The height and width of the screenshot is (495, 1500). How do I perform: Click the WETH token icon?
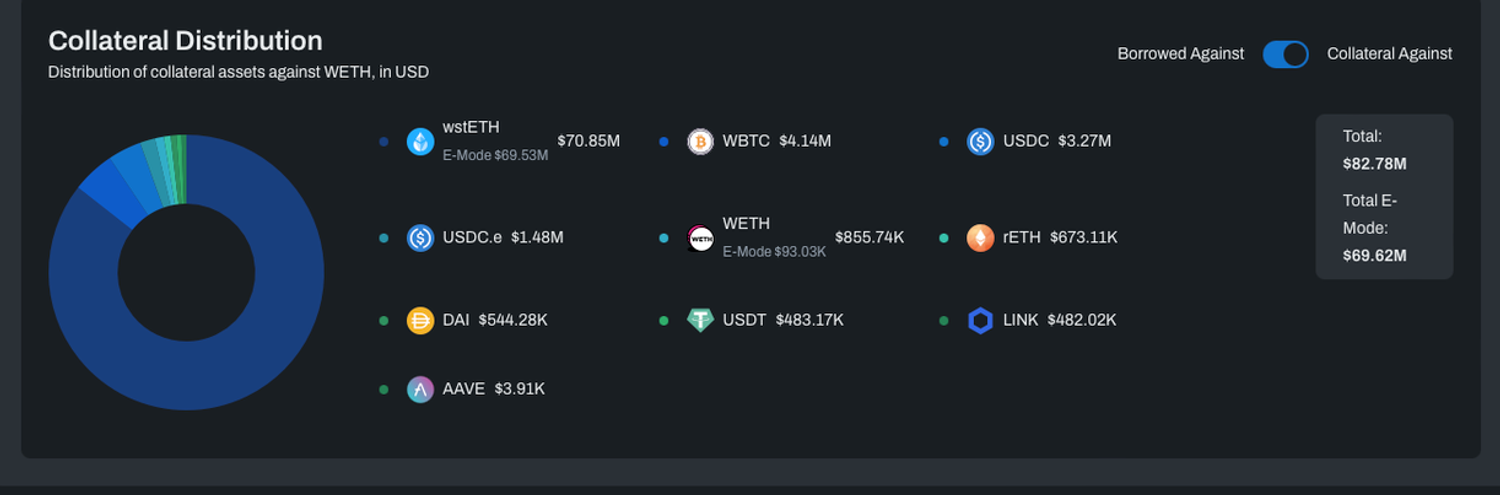coord(700,238)
